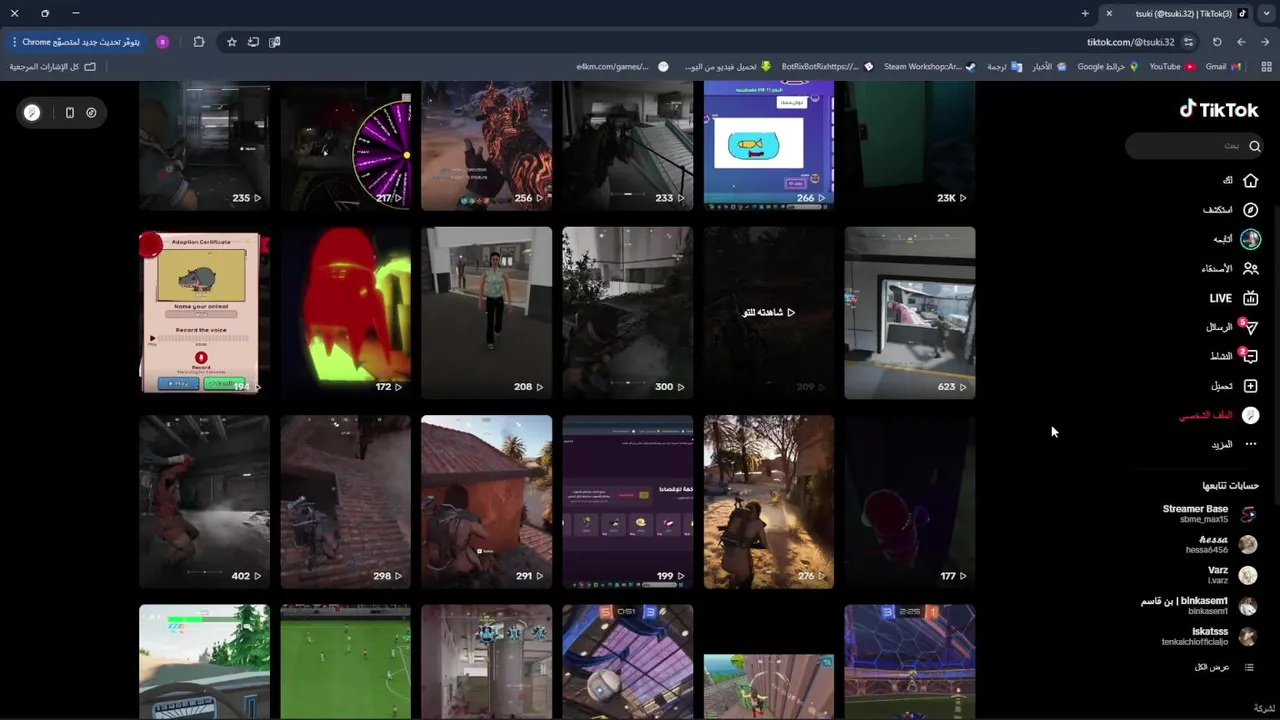Open the Varz followed account

click(x=1232, y=575)
